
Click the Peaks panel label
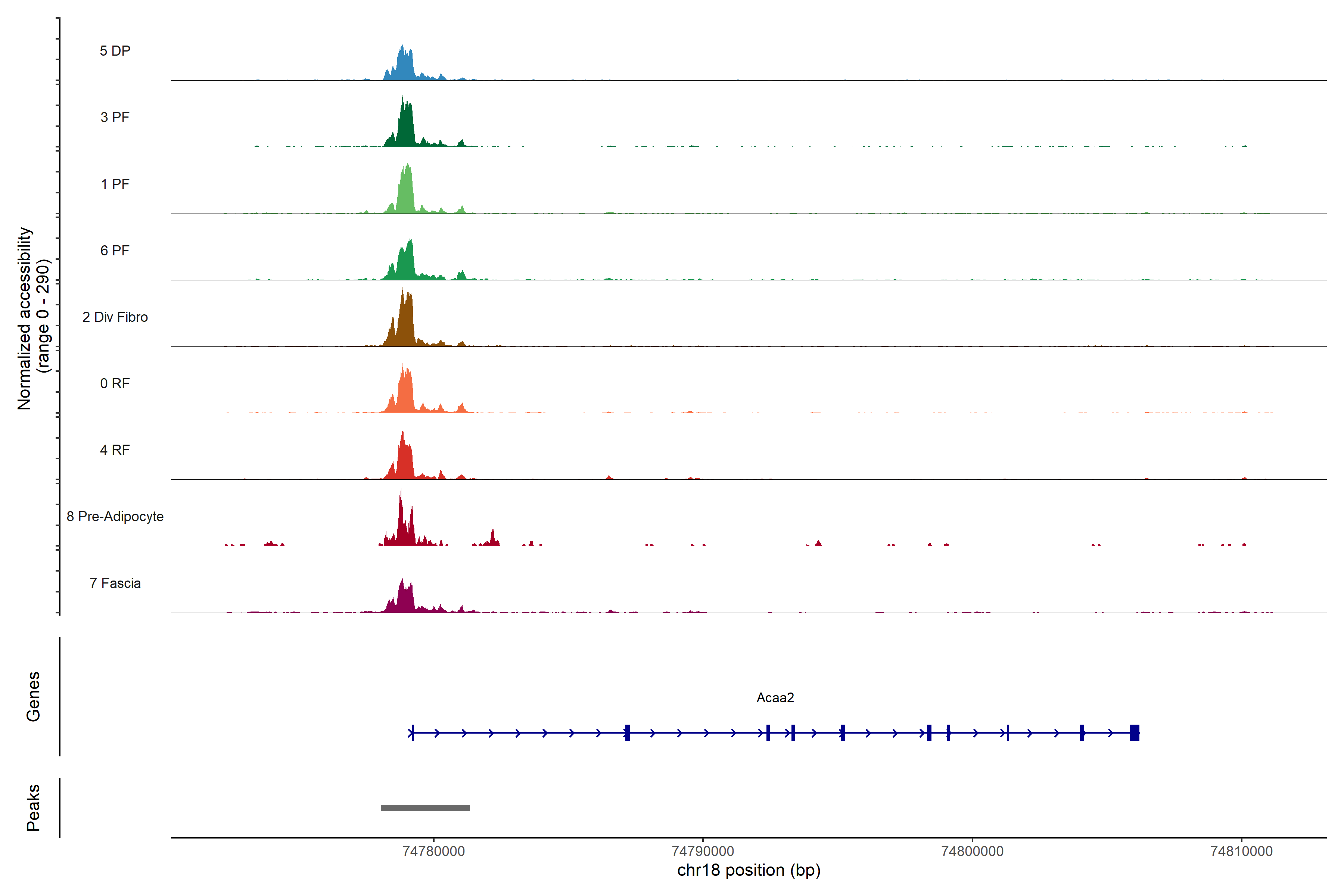click(x=33, y=808)
